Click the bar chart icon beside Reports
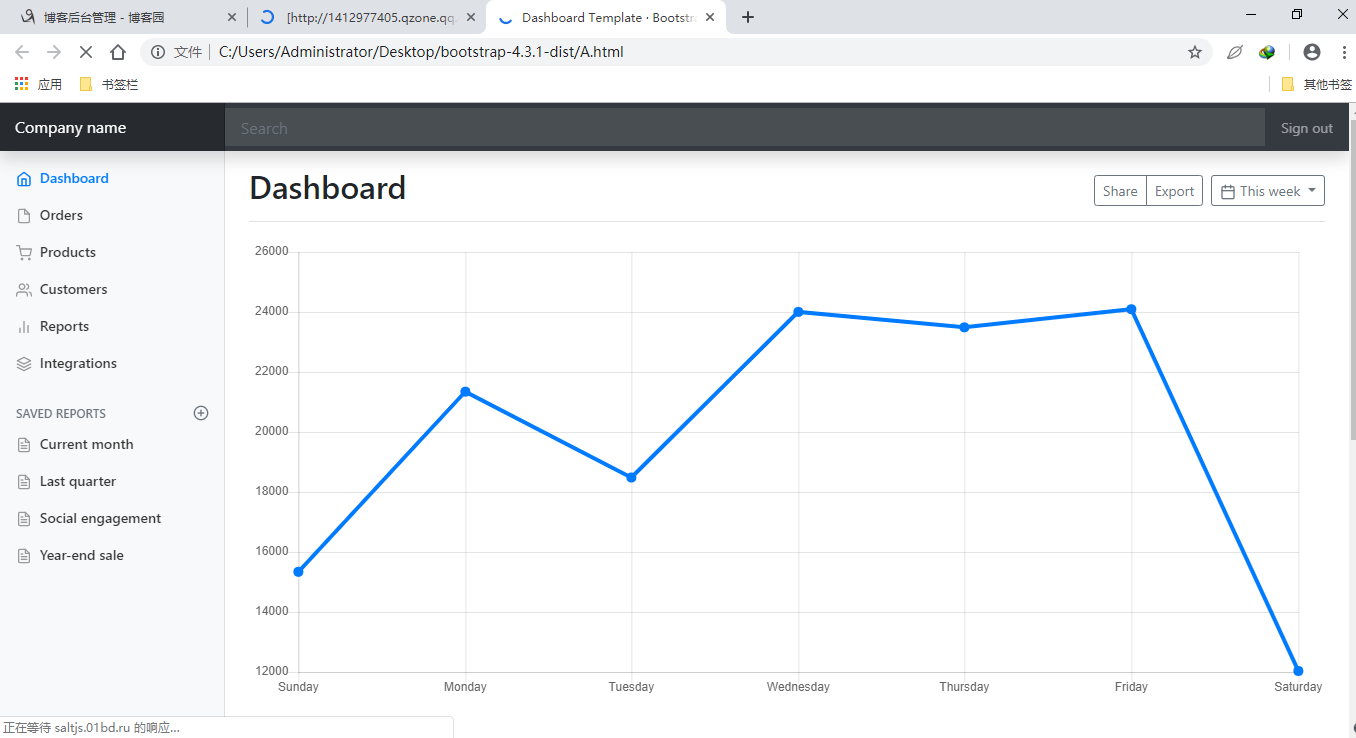 (25, 327)
